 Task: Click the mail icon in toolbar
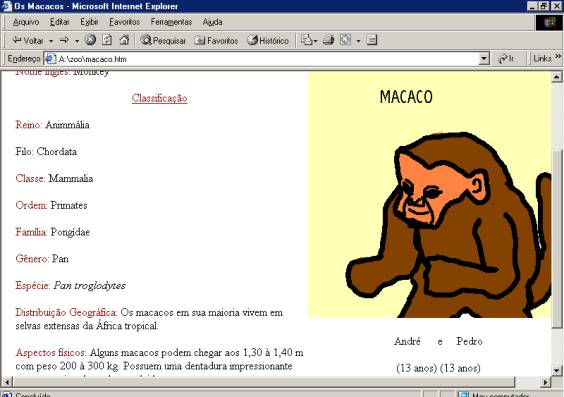click(306, 40)
